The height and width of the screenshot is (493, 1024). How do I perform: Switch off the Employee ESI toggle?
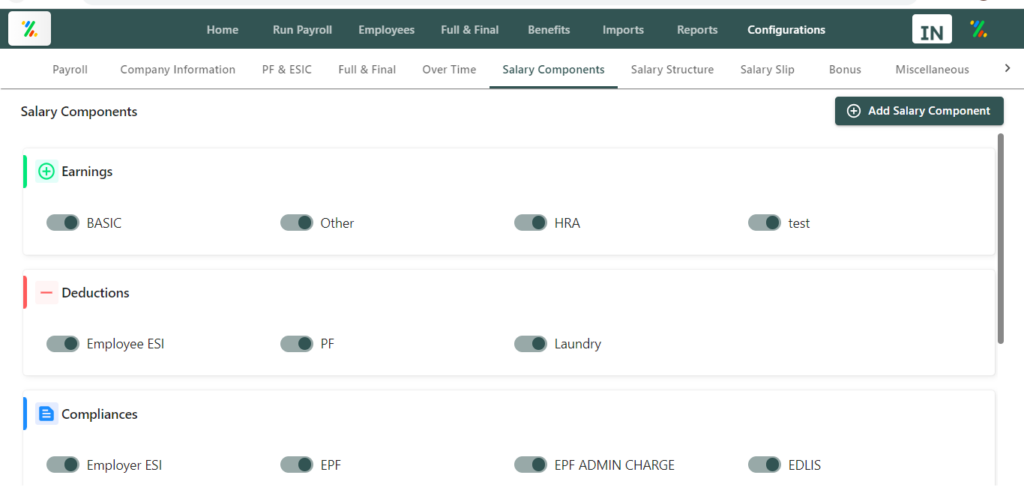[63, 343]
